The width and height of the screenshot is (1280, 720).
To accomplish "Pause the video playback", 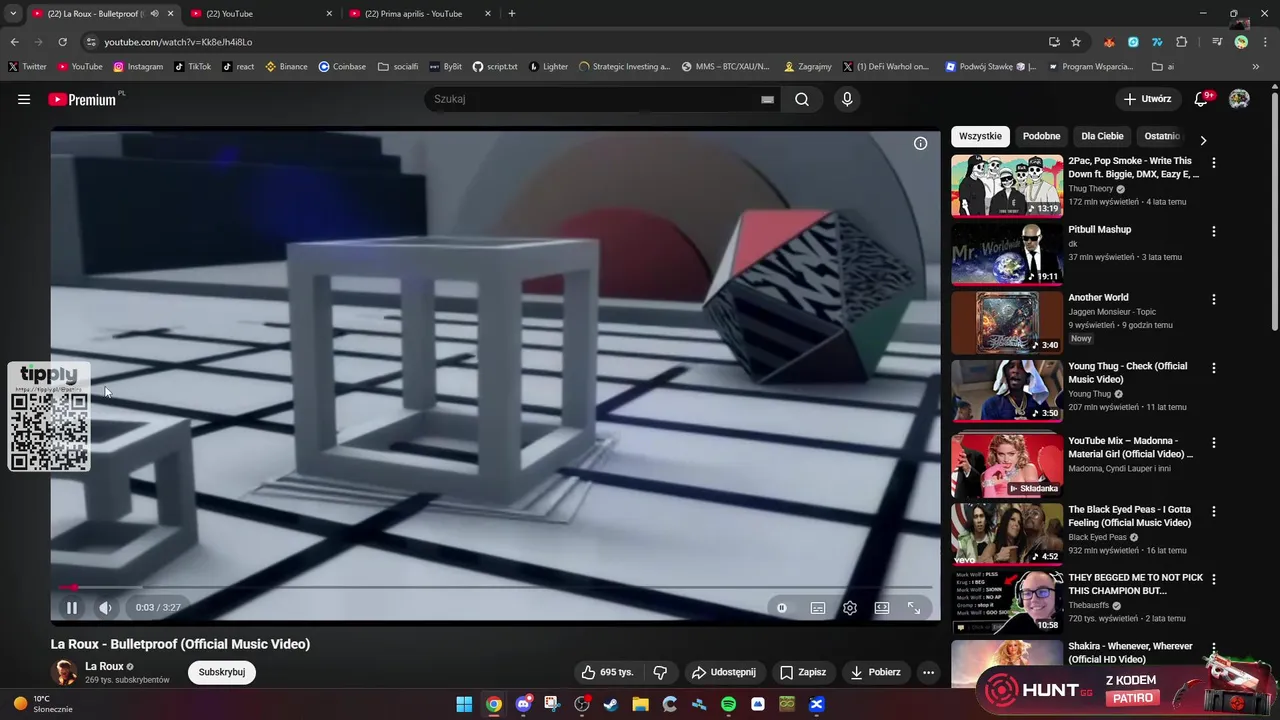I will 72,607.
